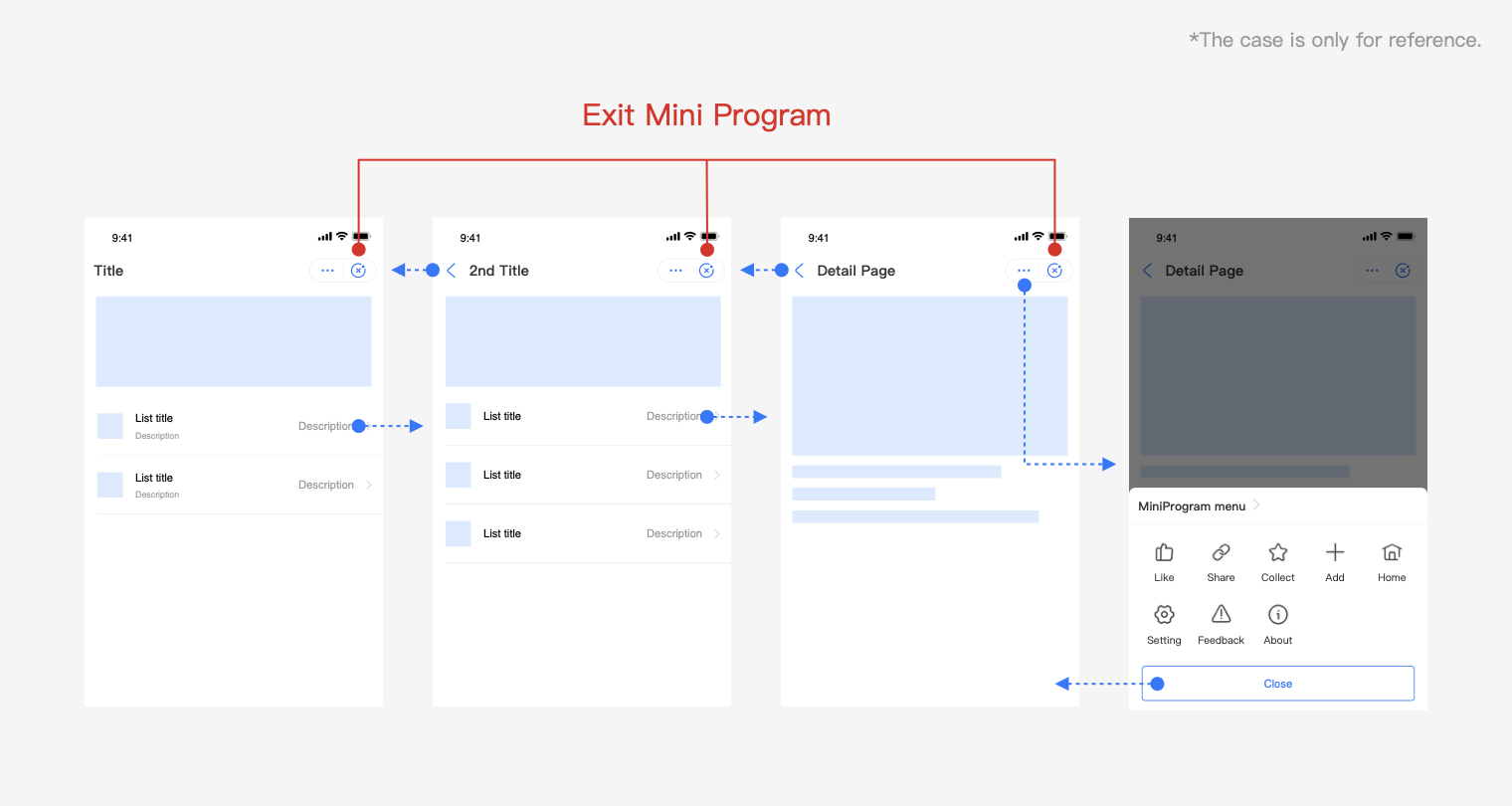This screenshot has height=806, width=1512.
Task: Tap the banner image on 2nd Title screen
Action: click(x=583, y=341)
